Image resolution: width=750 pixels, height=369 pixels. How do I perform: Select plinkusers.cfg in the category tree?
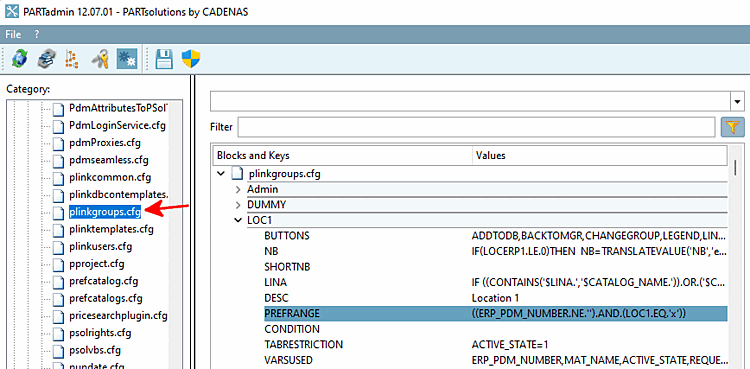pyautogui.click(x=100, y=246)
